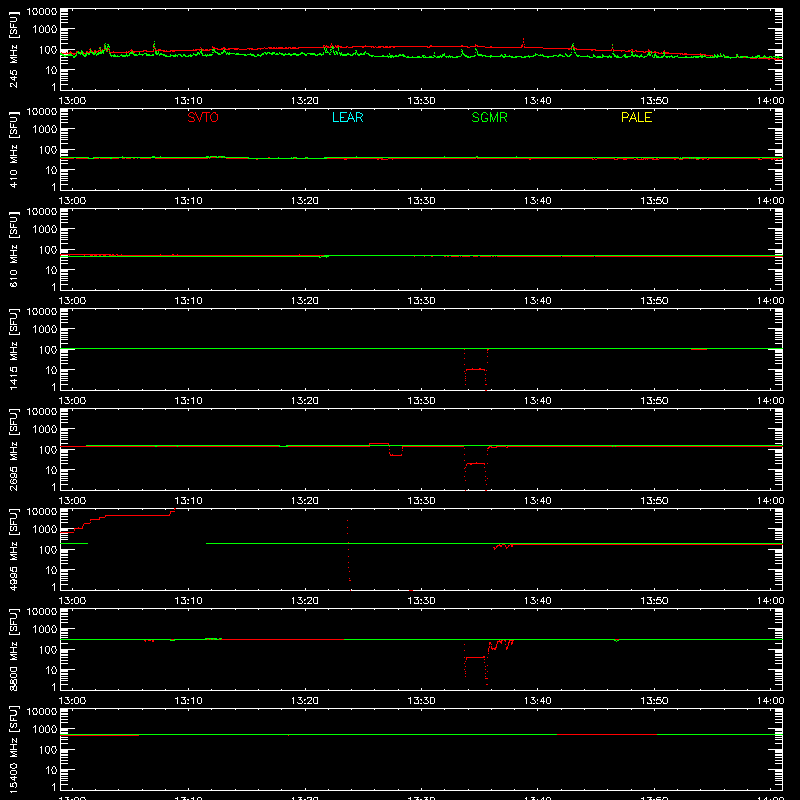Click 13:50 label under the 8800 MHz panel

[654, 701]
